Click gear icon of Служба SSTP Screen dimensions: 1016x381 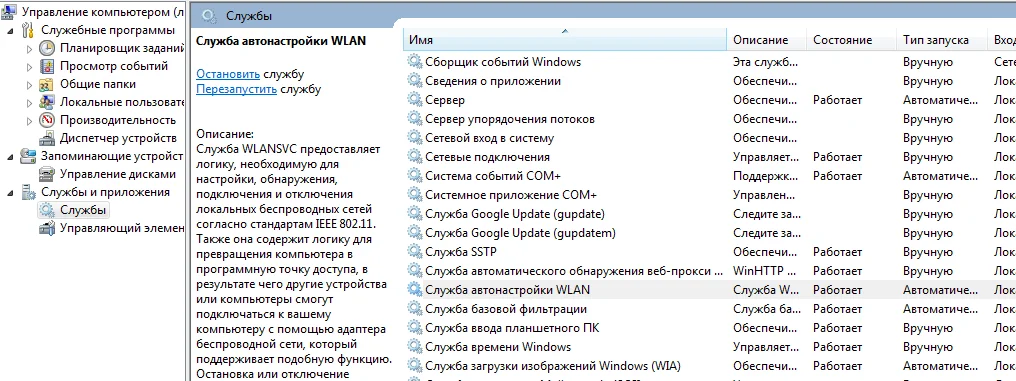414,252
